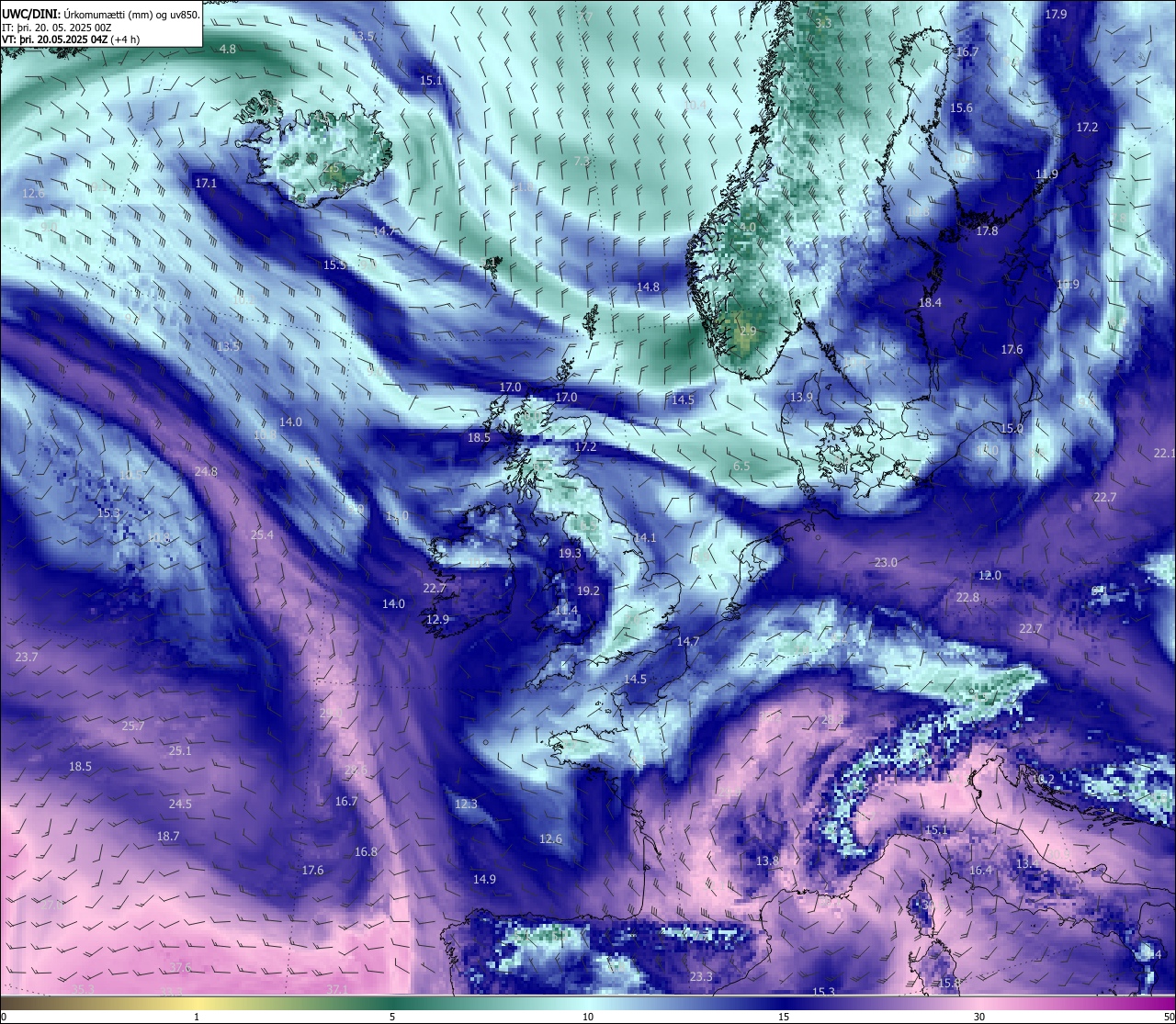1176x1024 pixels.
Task: Click the 18.4 value over Sweden
Action: coord(930,302)
